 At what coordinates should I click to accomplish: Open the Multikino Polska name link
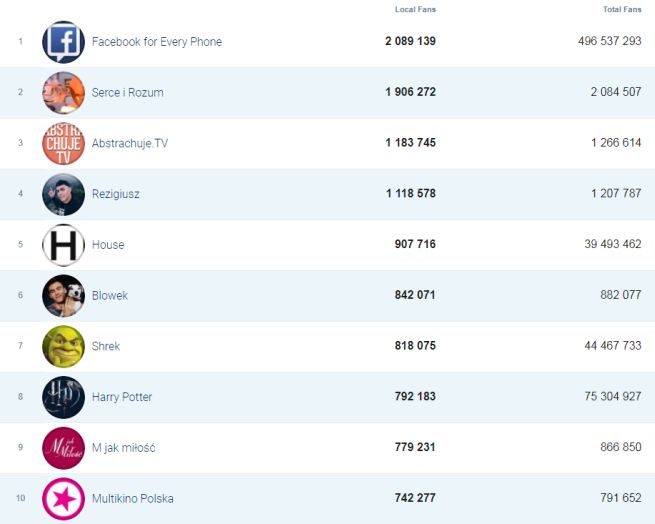[x=132, y=499]
